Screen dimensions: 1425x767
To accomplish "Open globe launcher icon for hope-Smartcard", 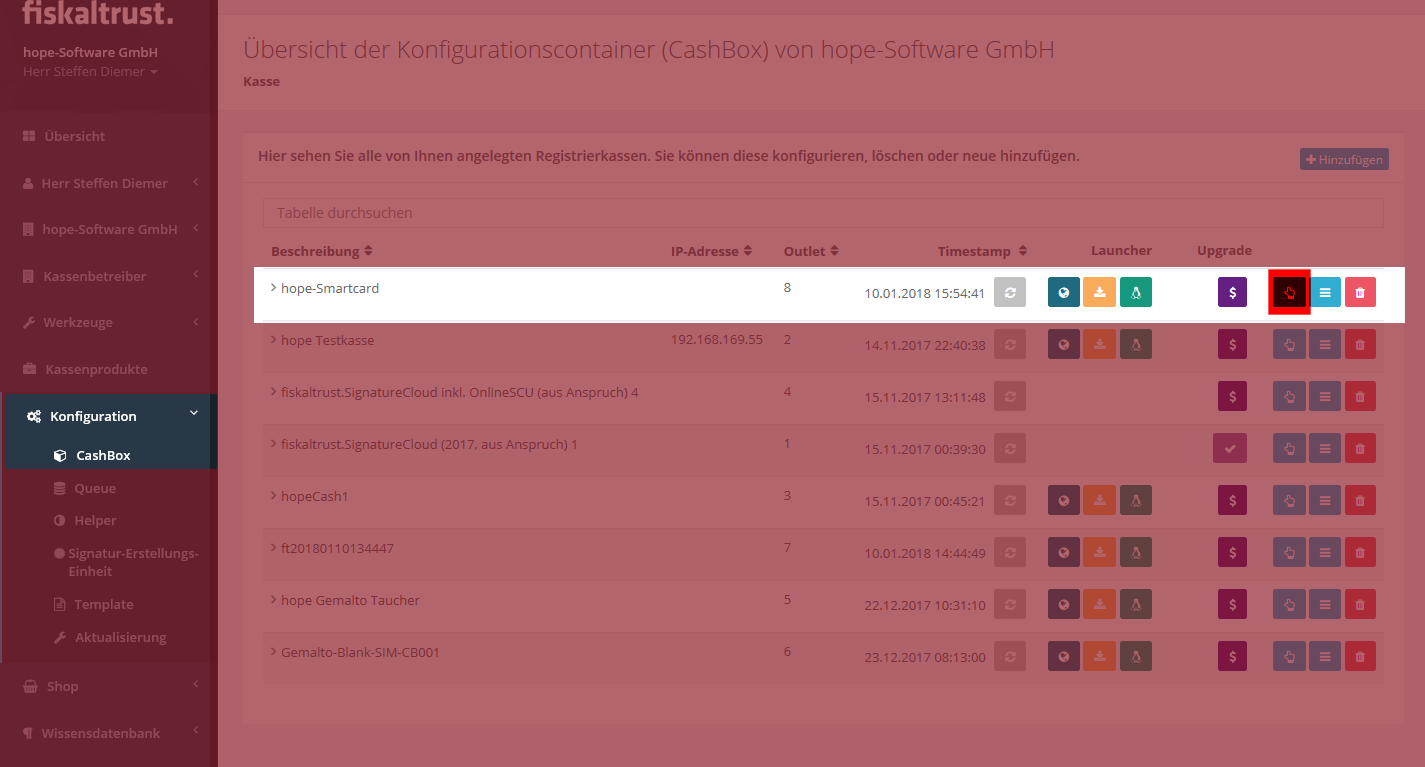I will coord(1064,292).
